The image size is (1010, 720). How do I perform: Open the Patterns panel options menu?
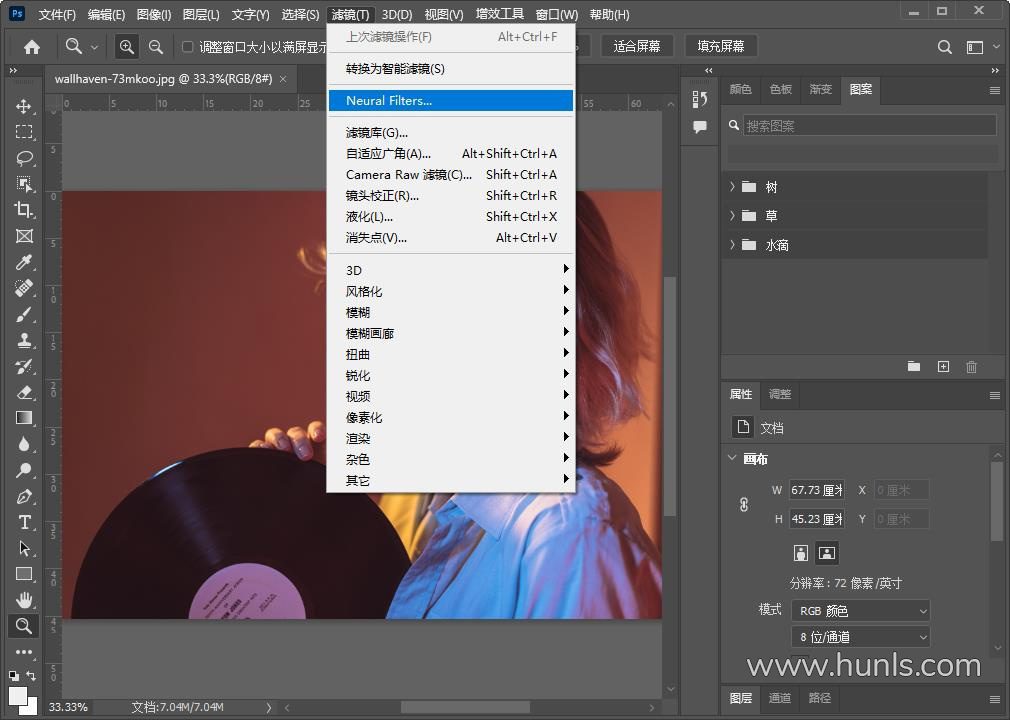click(x=995, y=90)
